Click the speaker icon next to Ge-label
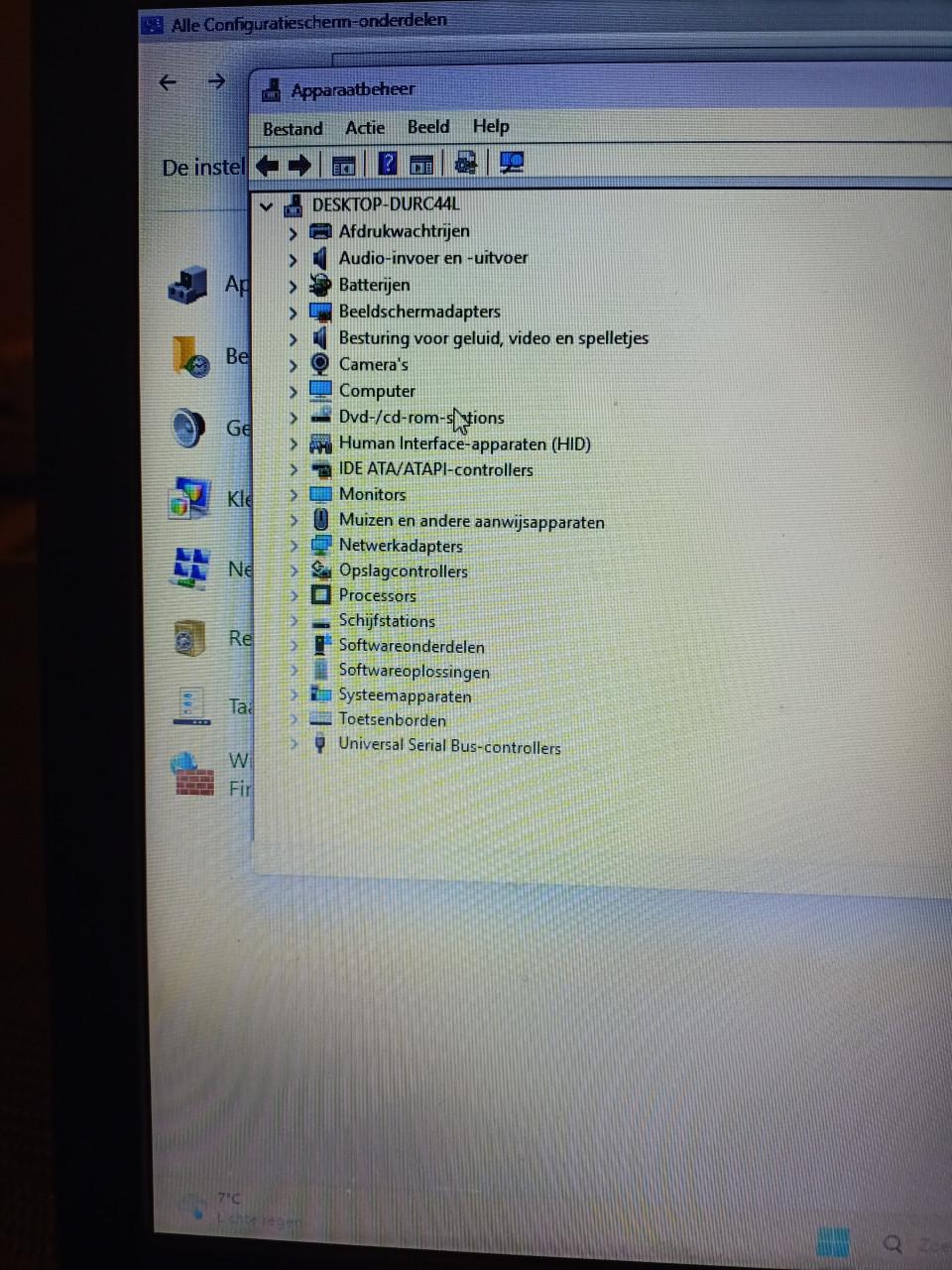This screenshot has width=952, height=1270. point(187,428)
